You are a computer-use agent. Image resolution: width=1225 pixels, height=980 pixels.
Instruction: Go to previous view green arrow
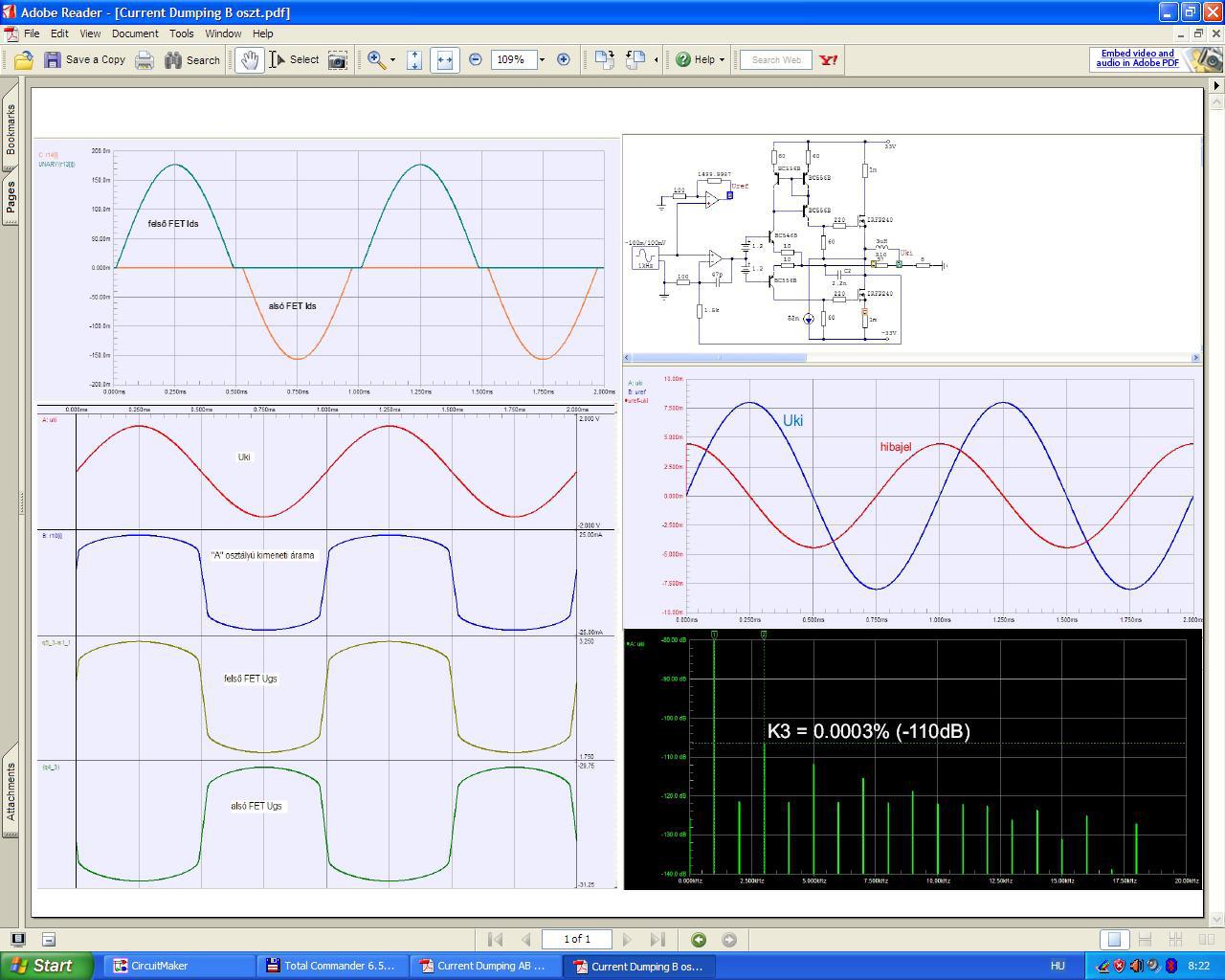(699, 940)
